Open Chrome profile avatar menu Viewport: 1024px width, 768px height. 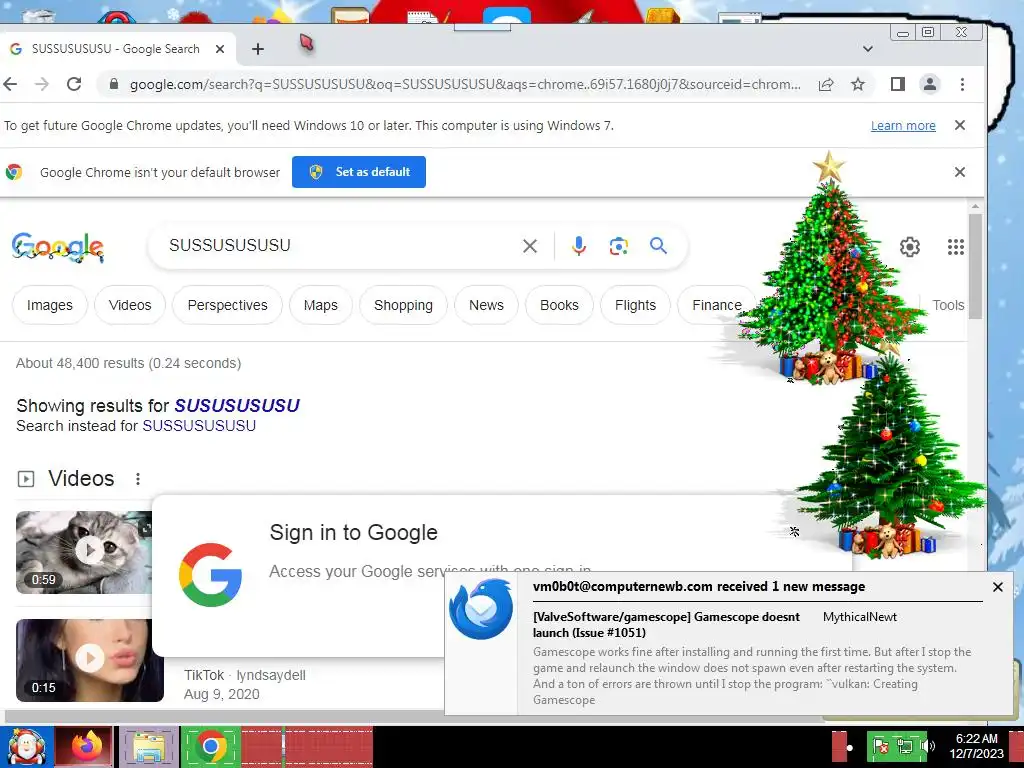click(929, 84)
